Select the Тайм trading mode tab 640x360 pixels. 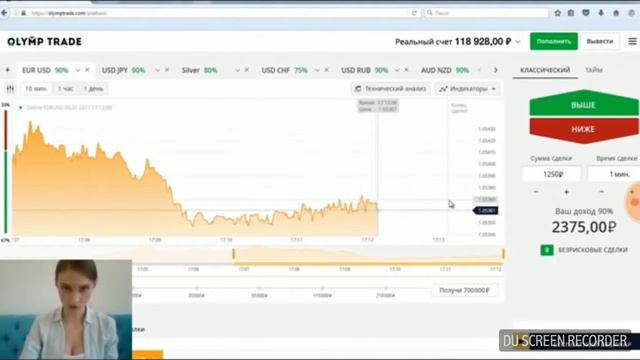pos(594,70)
